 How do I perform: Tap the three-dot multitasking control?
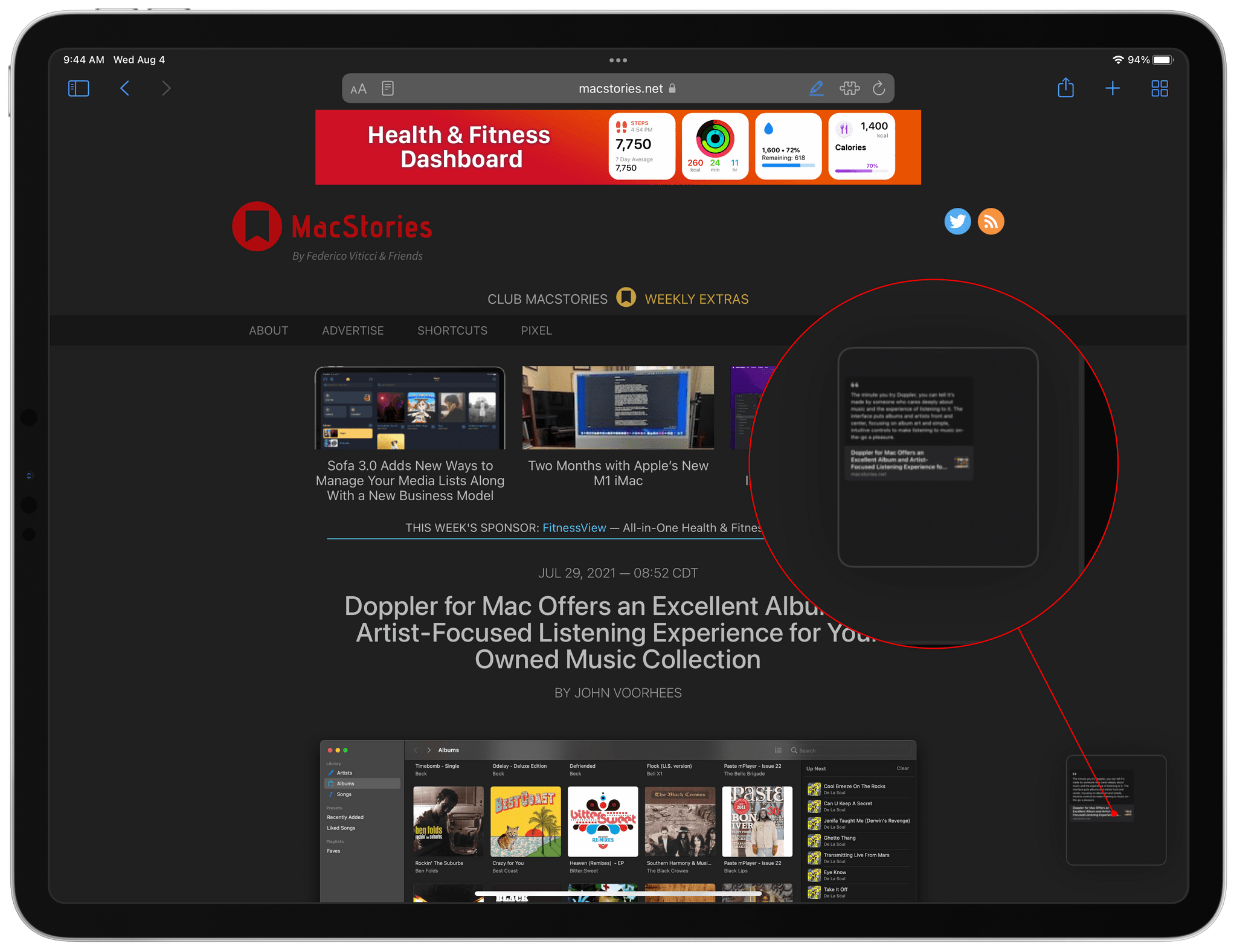tap(618, 60)
